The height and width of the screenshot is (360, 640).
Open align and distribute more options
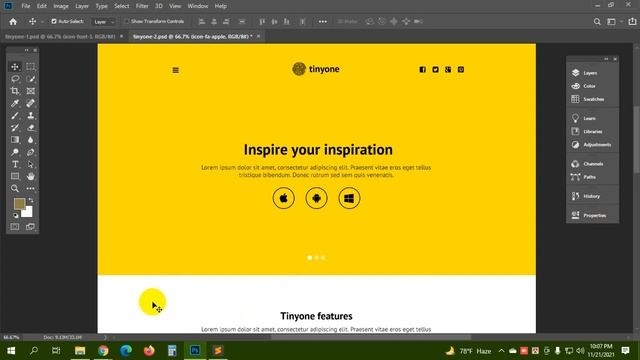click(322, 22)
